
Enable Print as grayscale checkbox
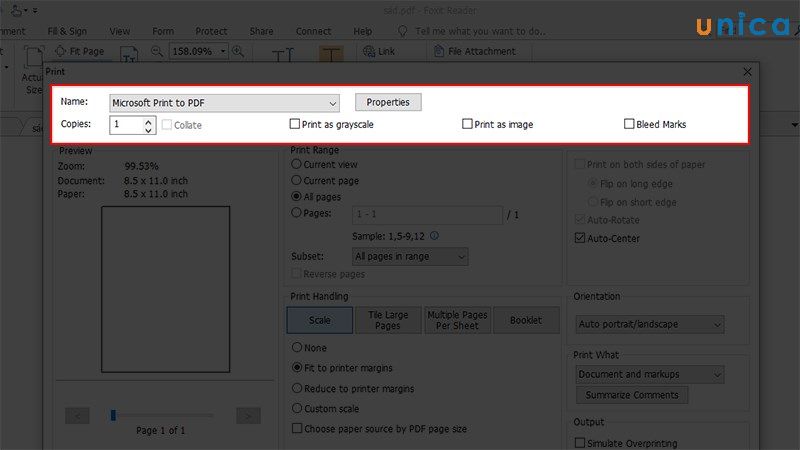coord(295,125)
